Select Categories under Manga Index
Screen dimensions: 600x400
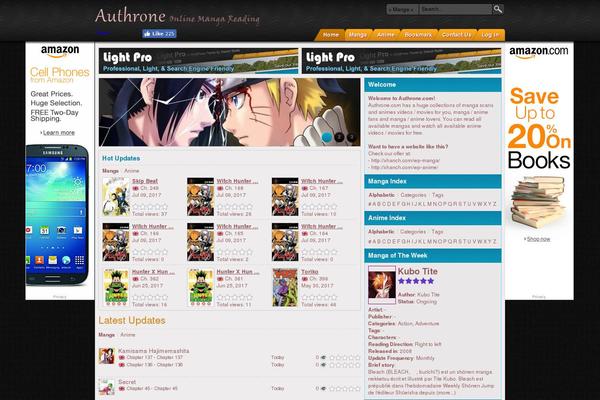413,195
